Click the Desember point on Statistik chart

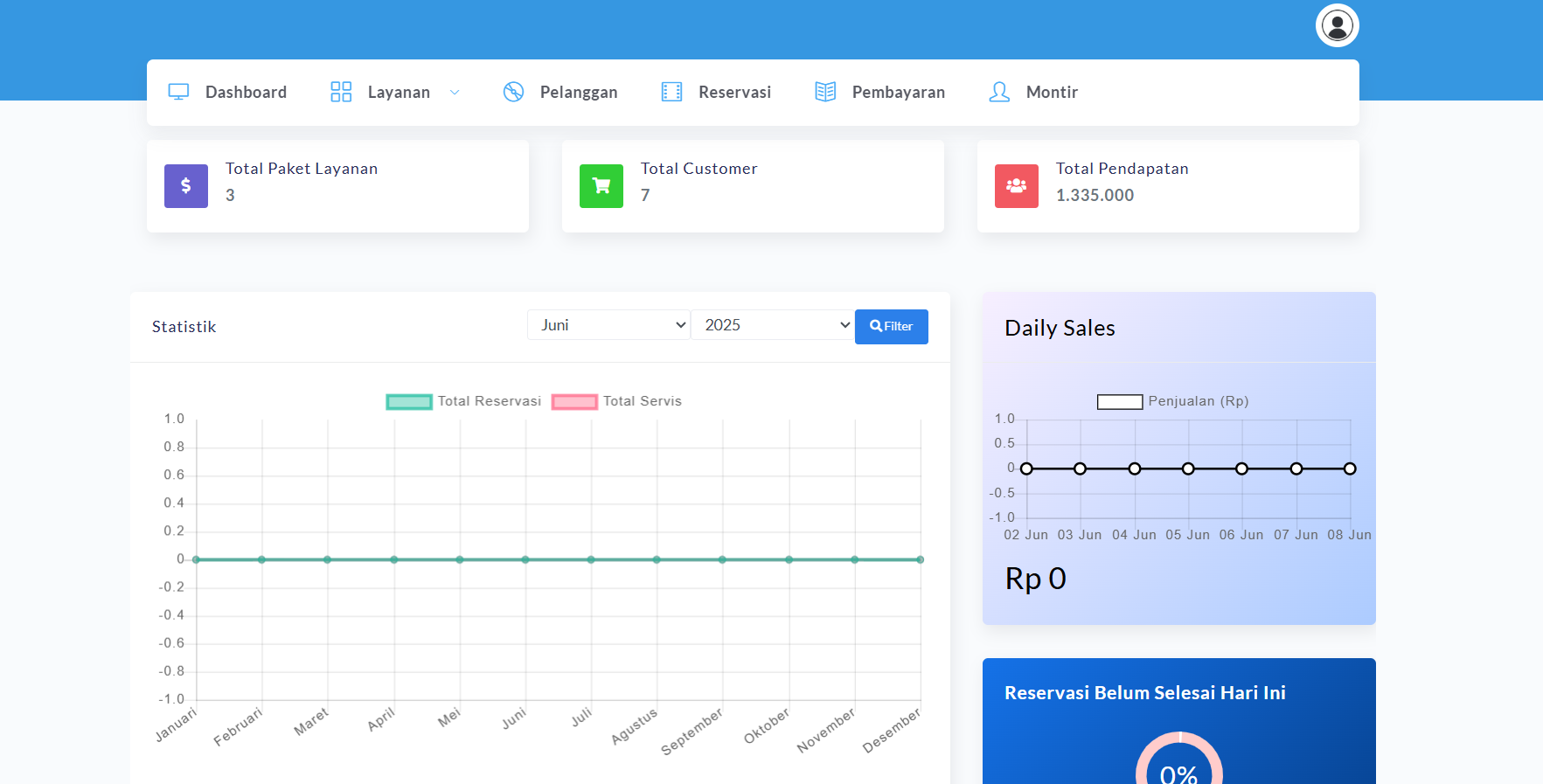pos(921,559)
